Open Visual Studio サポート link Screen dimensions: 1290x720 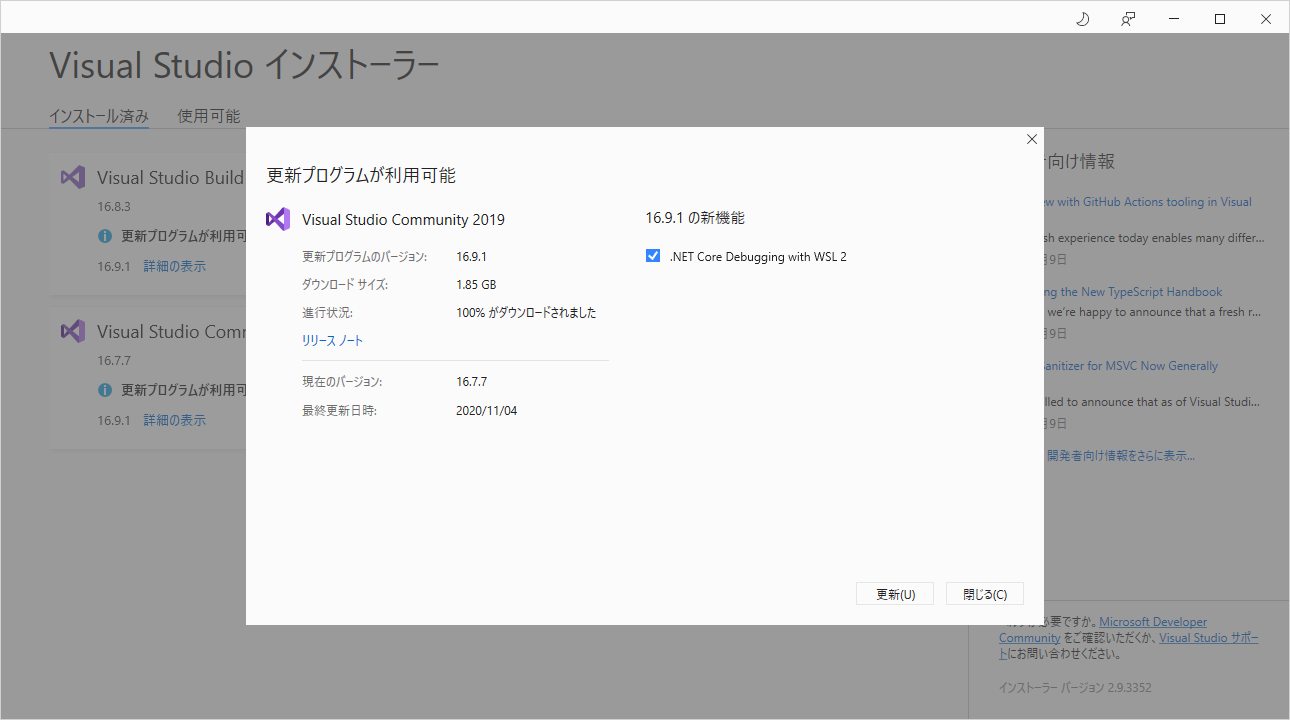point(1209,638)
